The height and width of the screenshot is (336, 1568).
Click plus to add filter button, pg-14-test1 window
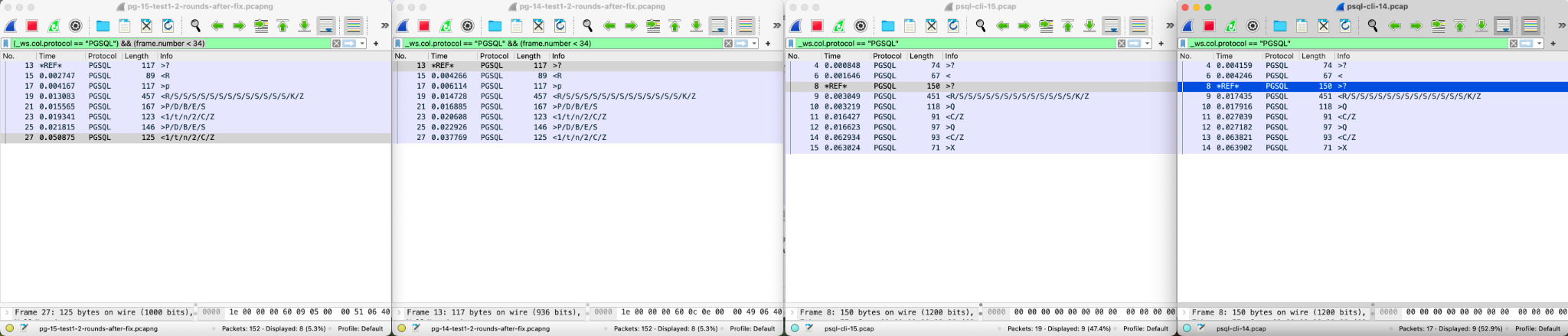pos(768,44)
